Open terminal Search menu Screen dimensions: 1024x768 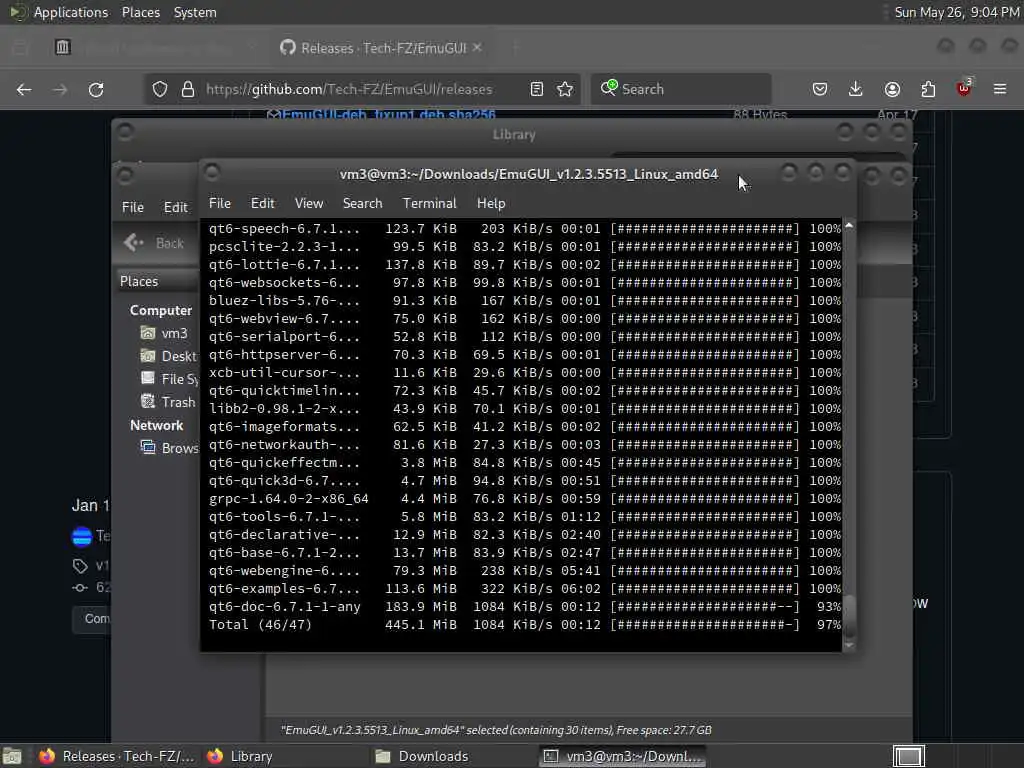pyautogui.click(x=362, y=204)
